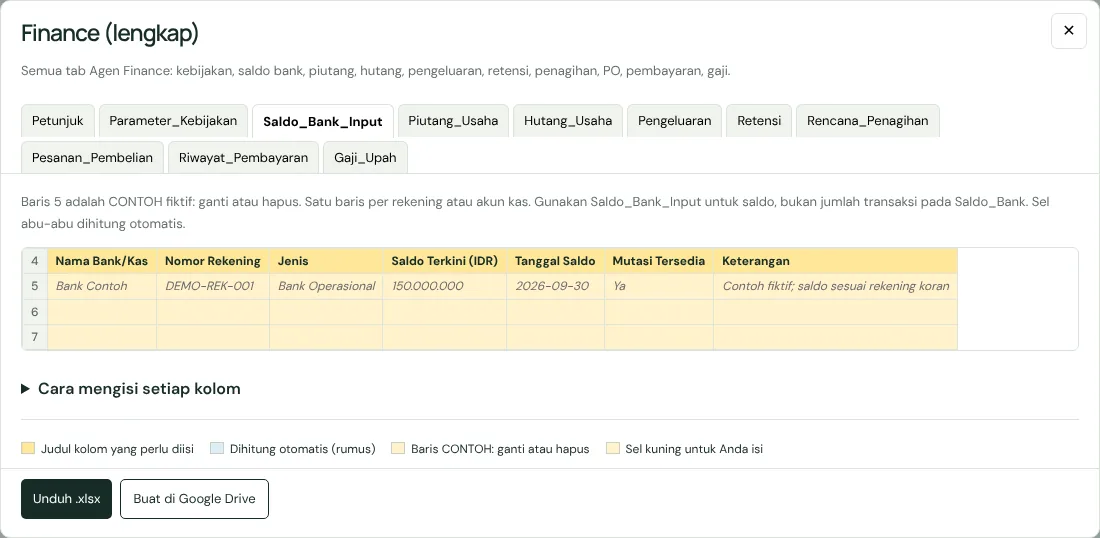Switch to the Parameter_Kebijakan tab
The width and height of the screenshot is (1100, 538).
click(x=173, y=121)
